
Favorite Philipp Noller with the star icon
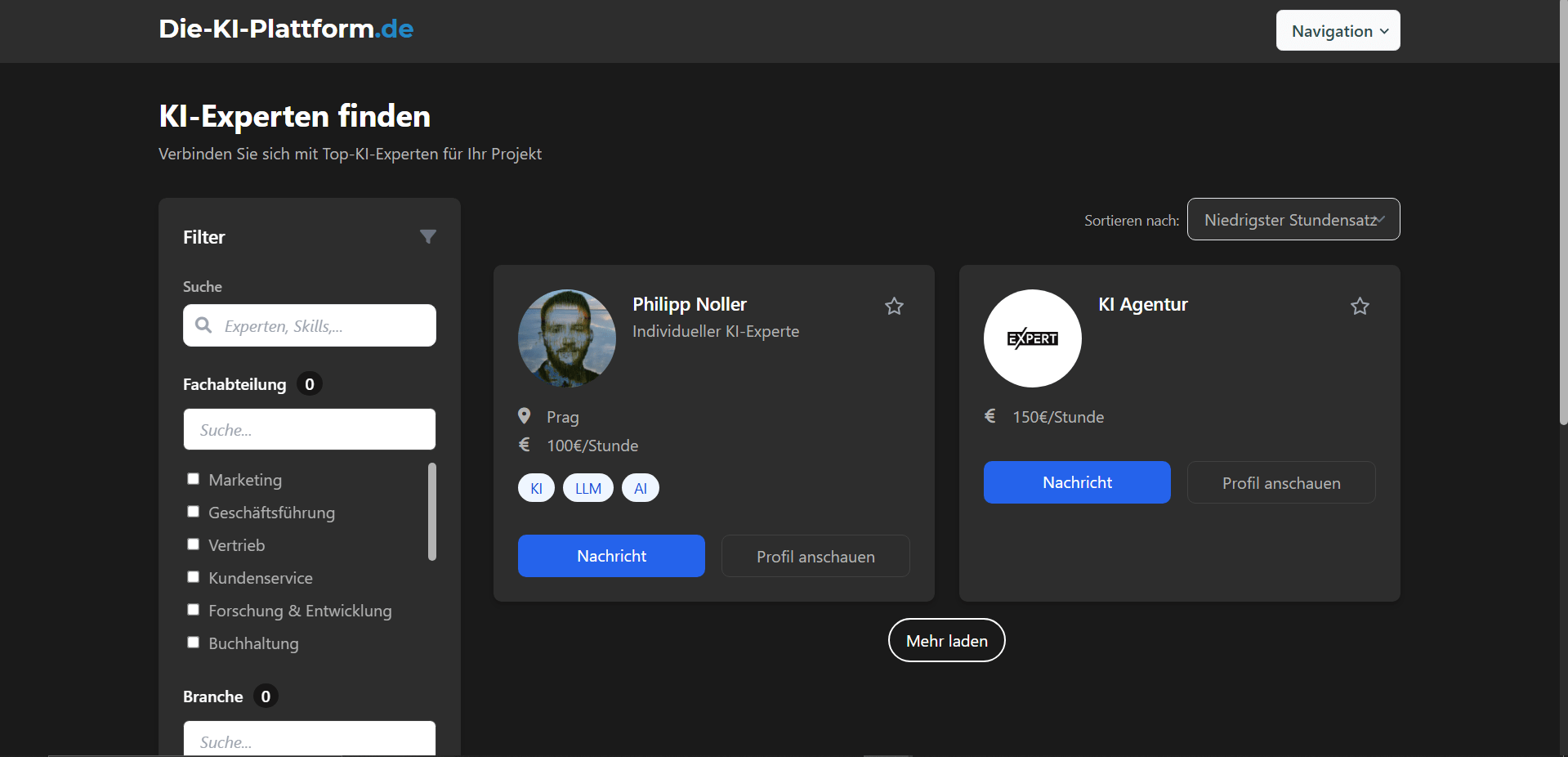click(894, 307)
